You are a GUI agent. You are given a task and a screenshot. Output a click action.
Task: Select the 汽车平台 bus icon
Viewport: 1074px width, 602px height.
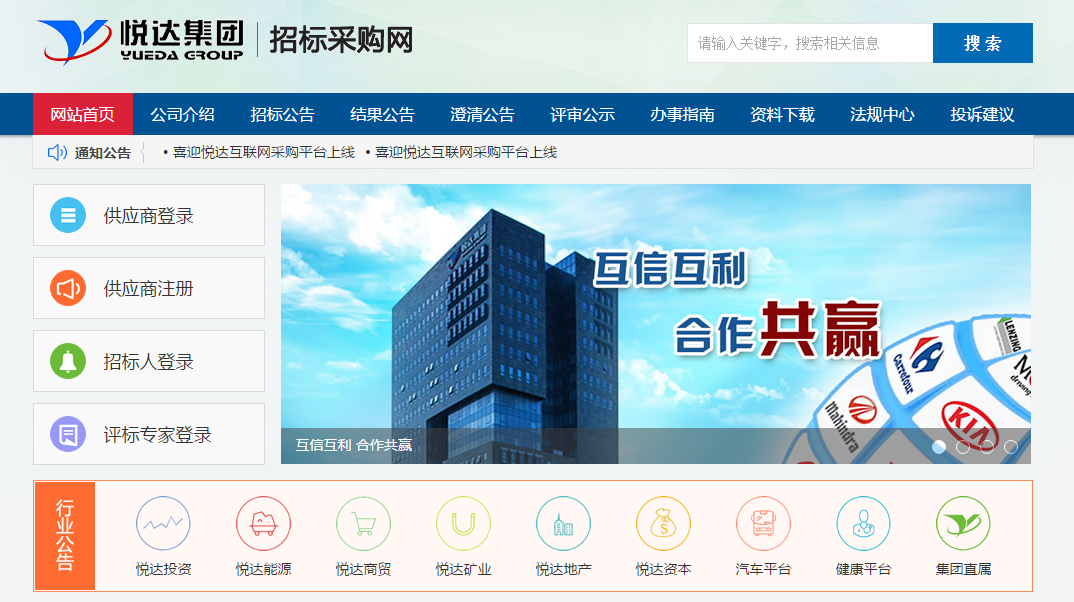(763, 523)
